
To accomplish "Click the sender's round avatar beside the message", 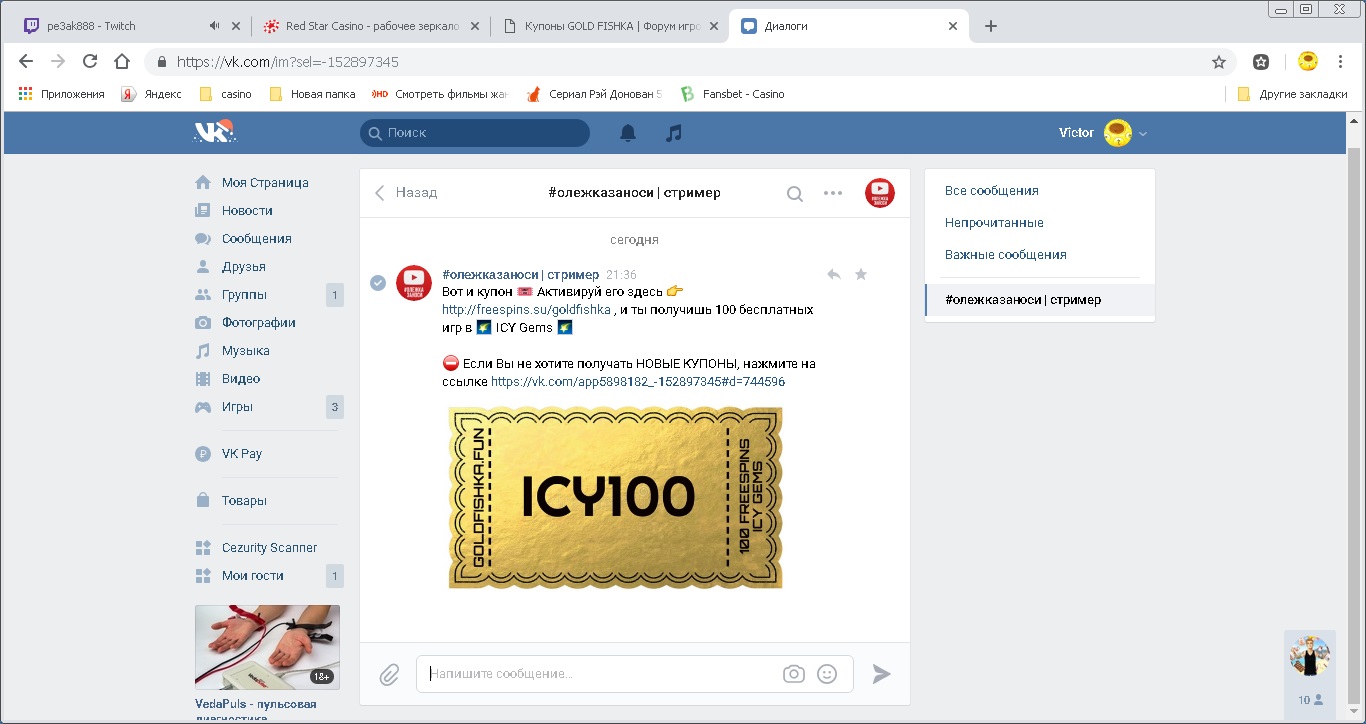I will pyautogui.click(x=414, y=283).
